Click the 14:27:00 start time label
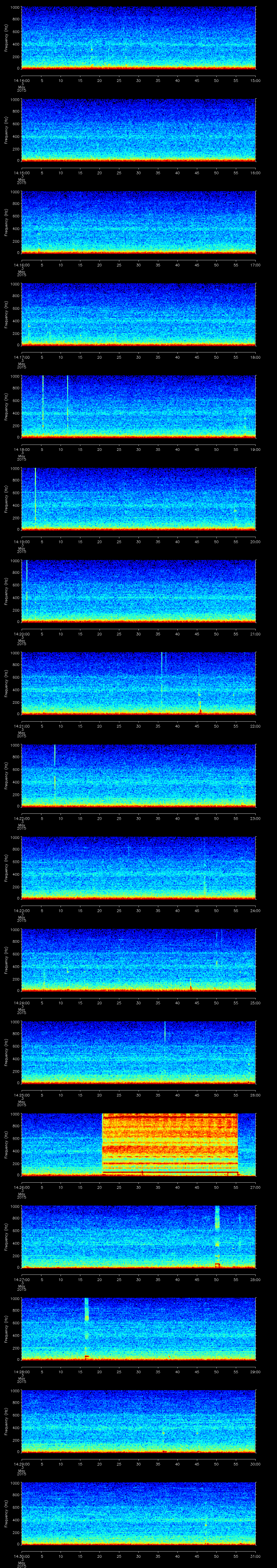The width and height of the screenshot is (277, 1568). pyautogui.click(x=21, y=1279)
